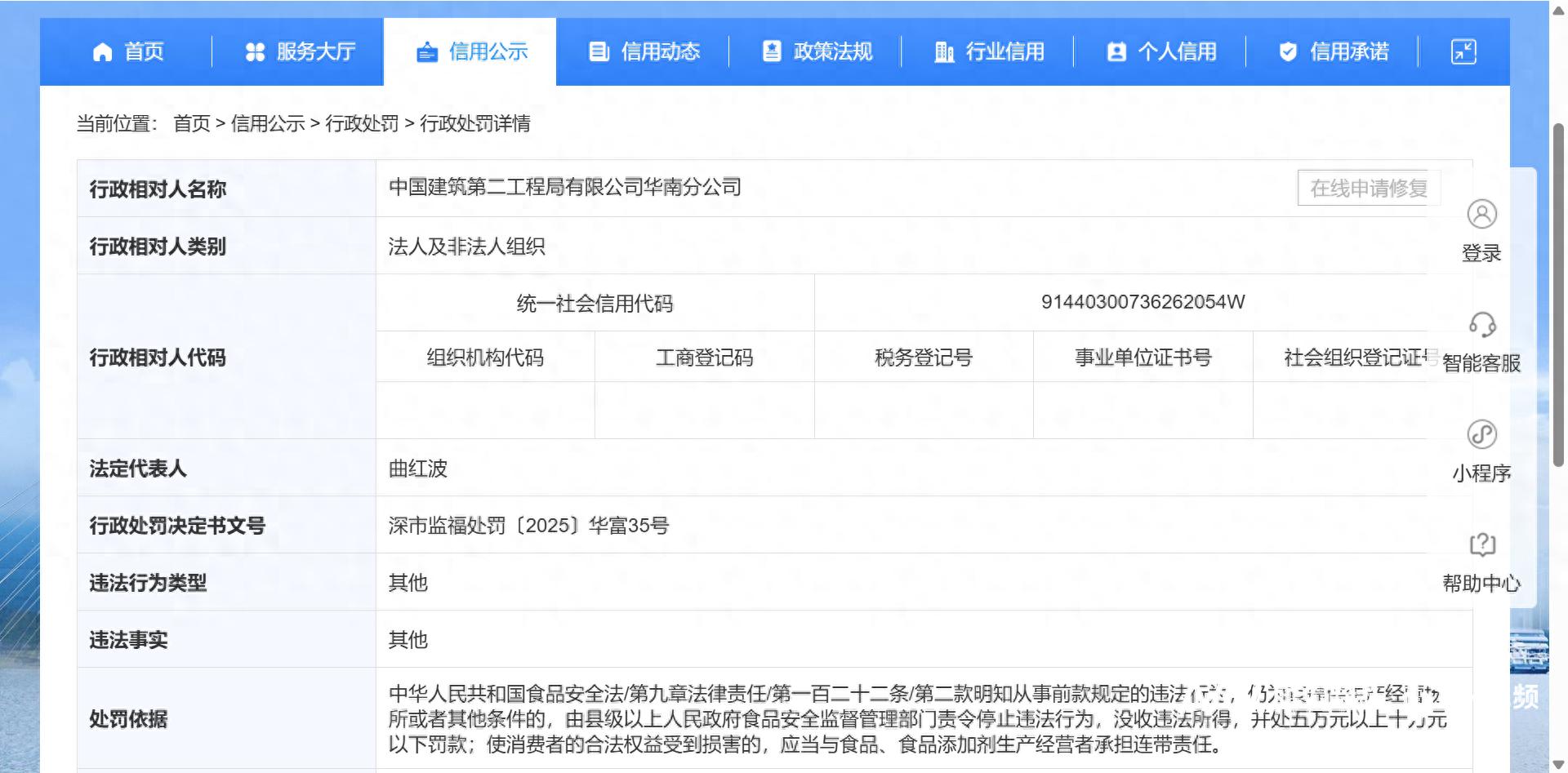Image resolution: width=1568 pixels, height=773 pixels.
Task: Click the industry credit building icon
Action: pyautogui.click(x=944, y=52)
